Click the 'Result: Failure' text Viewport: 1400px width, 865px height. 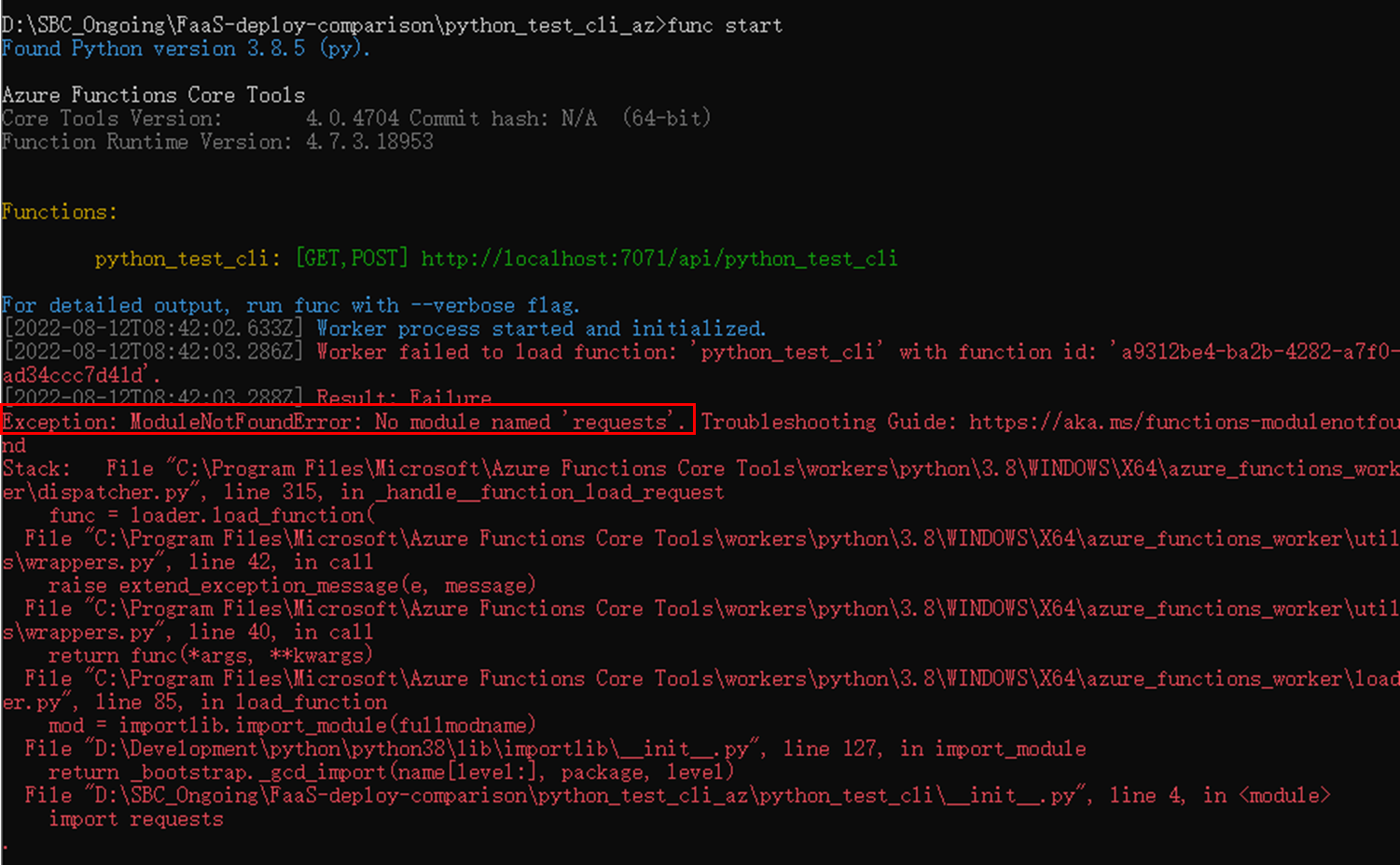(403, 397)
